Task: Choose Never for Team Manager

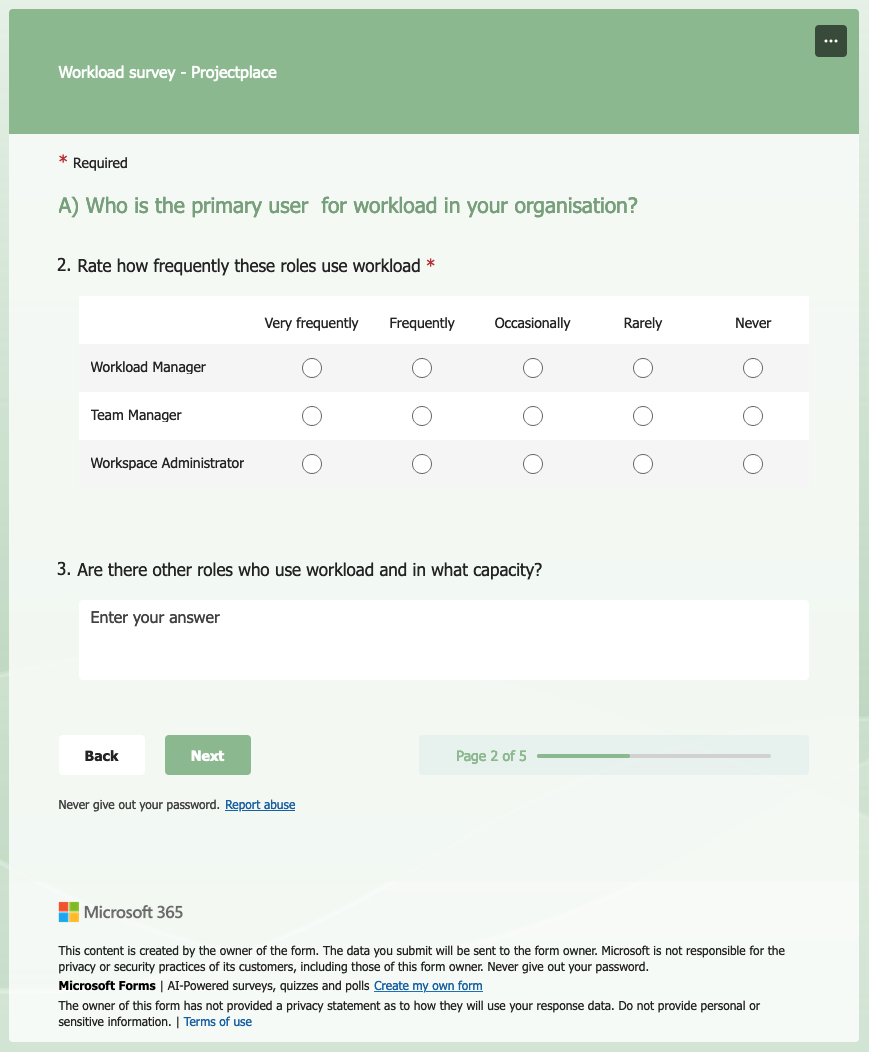Action: [x=753, y=416]
